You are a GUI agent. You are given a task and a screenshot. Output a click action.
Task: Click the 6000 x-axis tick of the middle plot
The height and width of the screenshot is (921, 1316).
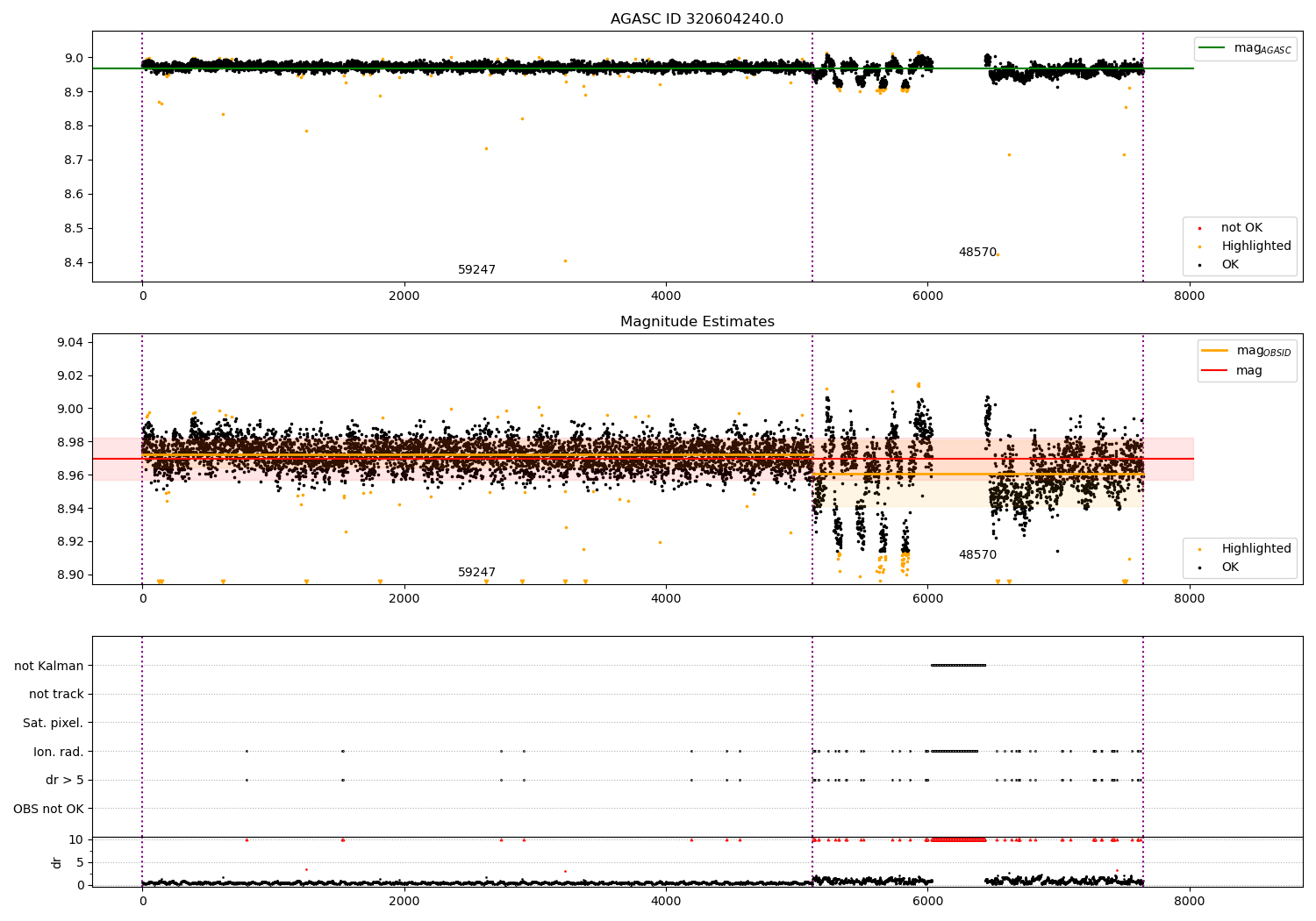[927, 599]
